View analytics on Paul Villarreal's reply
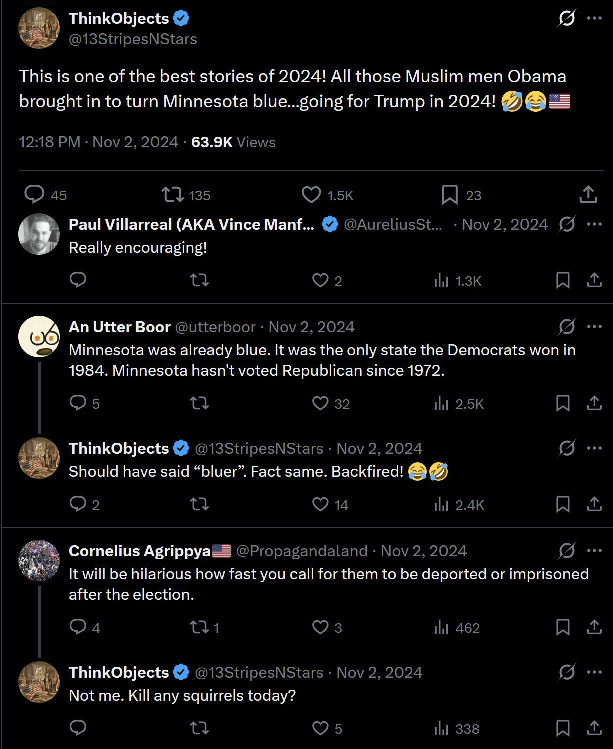This screenshot has width=613, height=749. [x=441, y=281]
